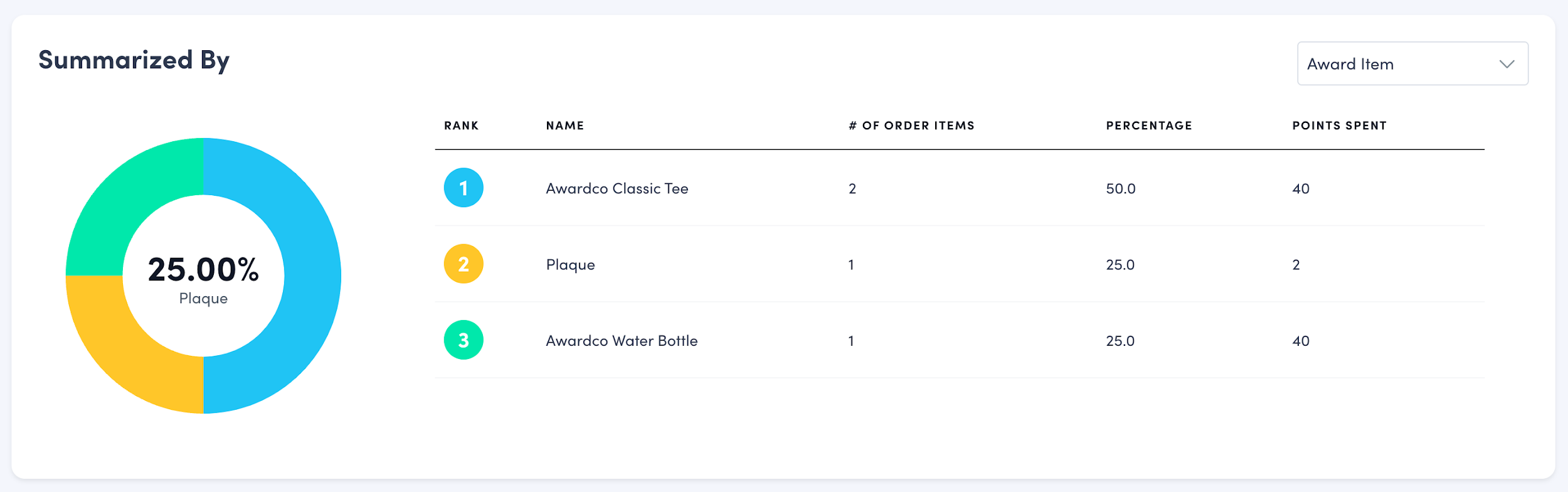1568x492 pixels.
Task: Click the 25.00% center chart label
Action: [203, 270]
